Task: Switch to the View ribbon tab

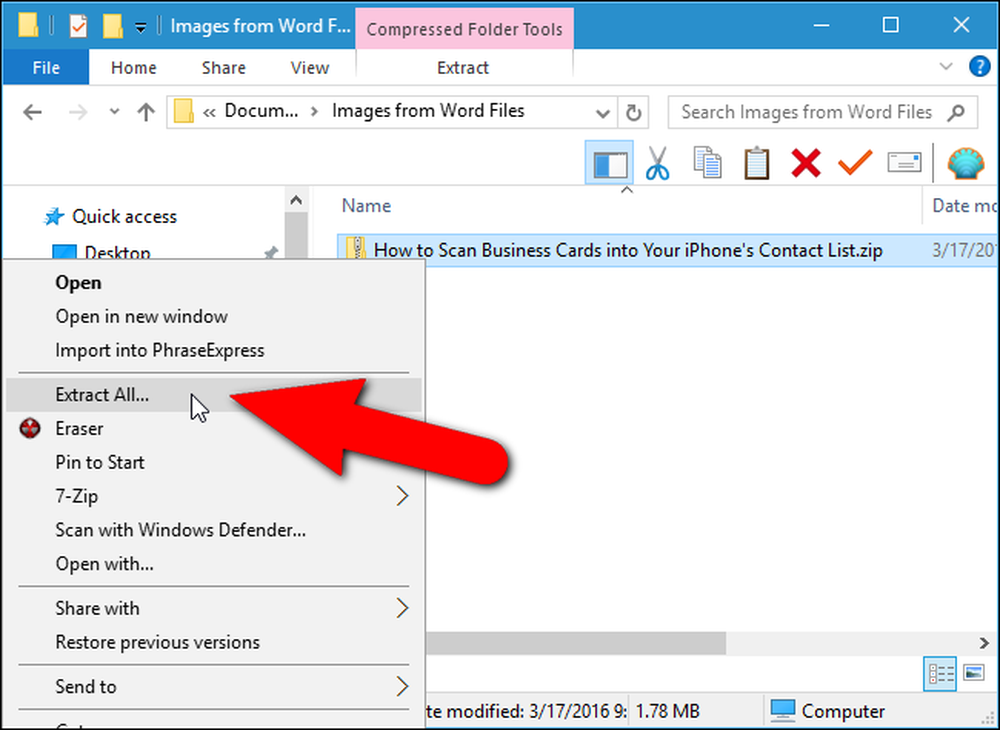Action: 309,68
